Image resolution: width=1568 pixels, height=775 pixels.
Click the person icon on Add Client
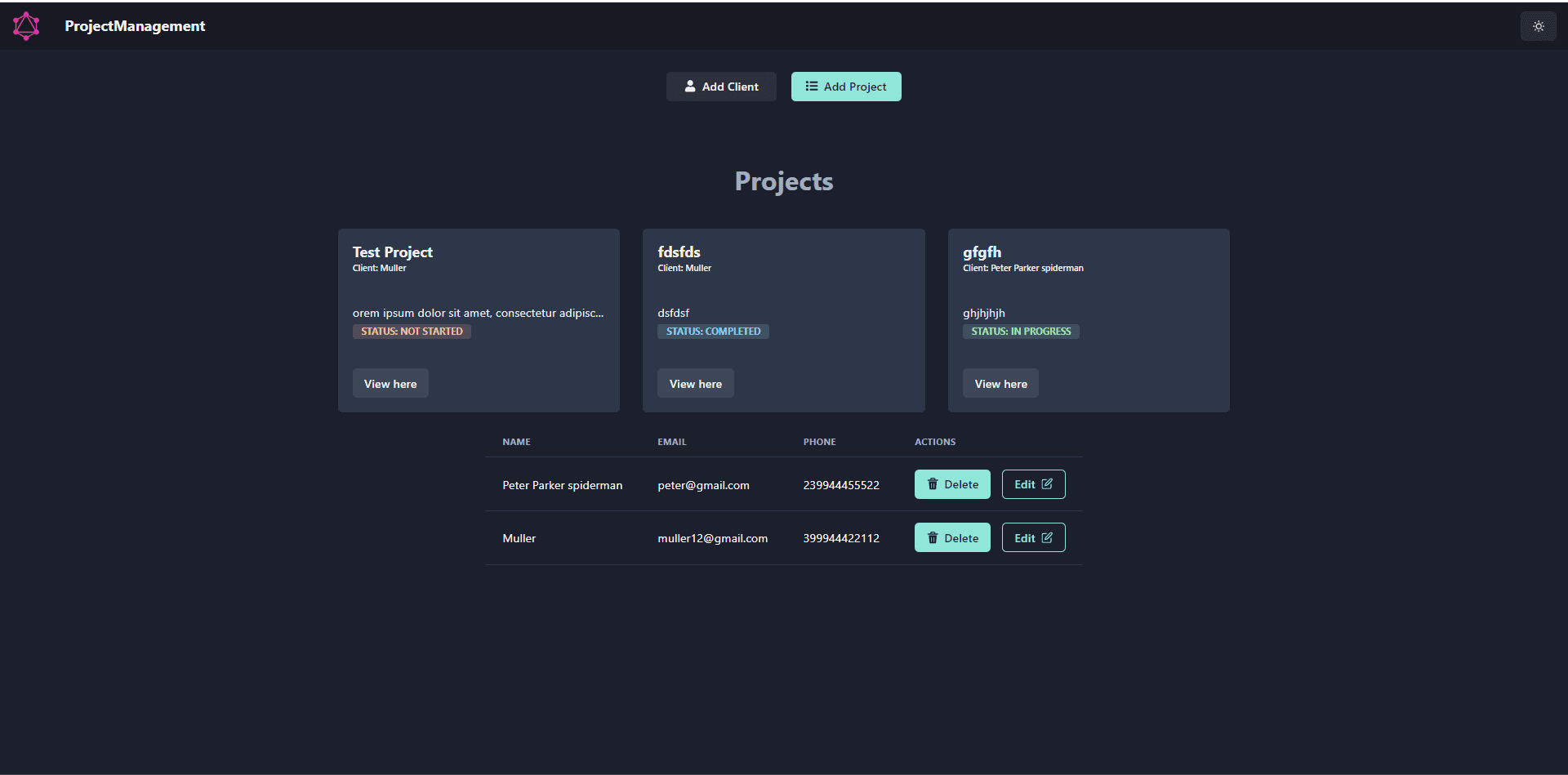(x=691, y=86)
